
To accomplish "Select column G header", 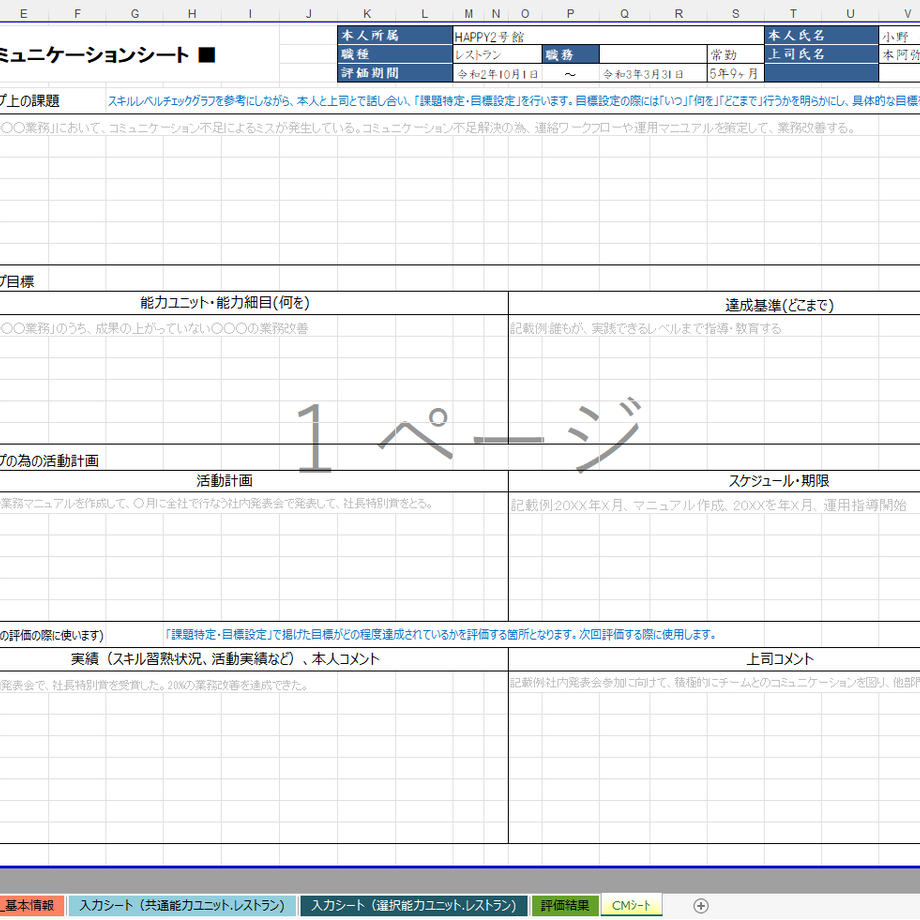I will click(x=135, y=13).
